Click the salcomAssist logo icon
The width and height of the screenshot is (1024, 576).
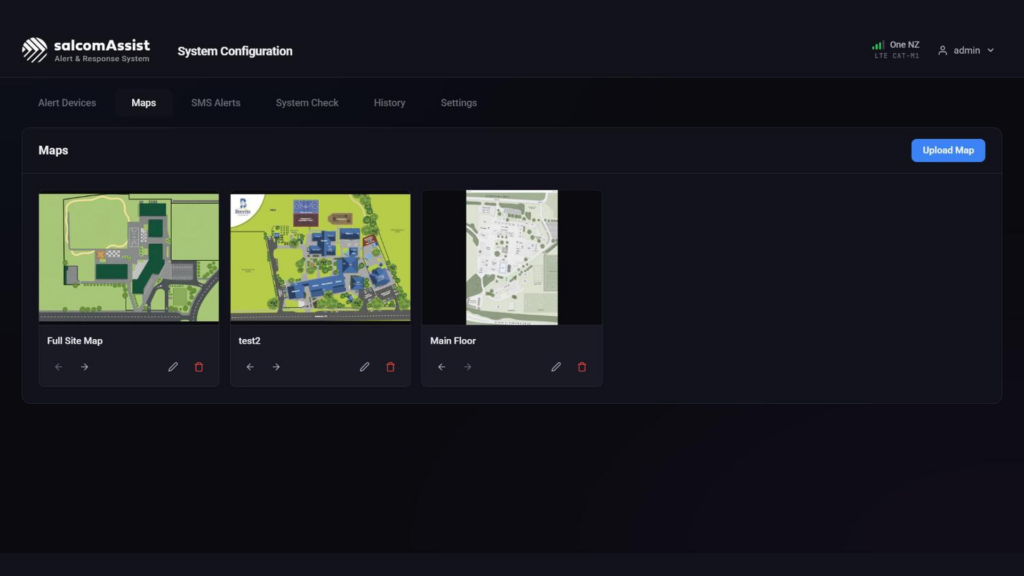click(34, 50)
